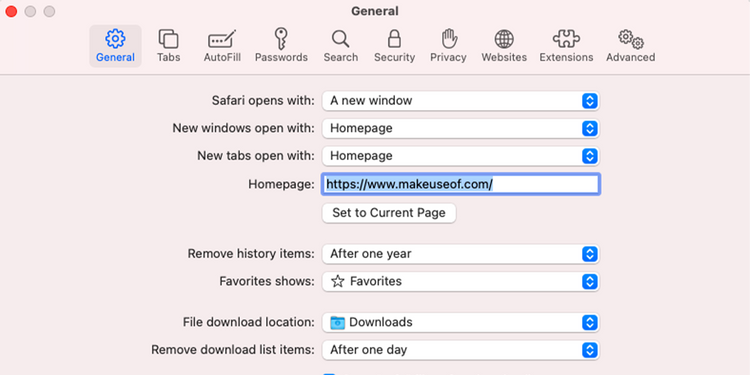Choose a File download location

click(461, 322)
